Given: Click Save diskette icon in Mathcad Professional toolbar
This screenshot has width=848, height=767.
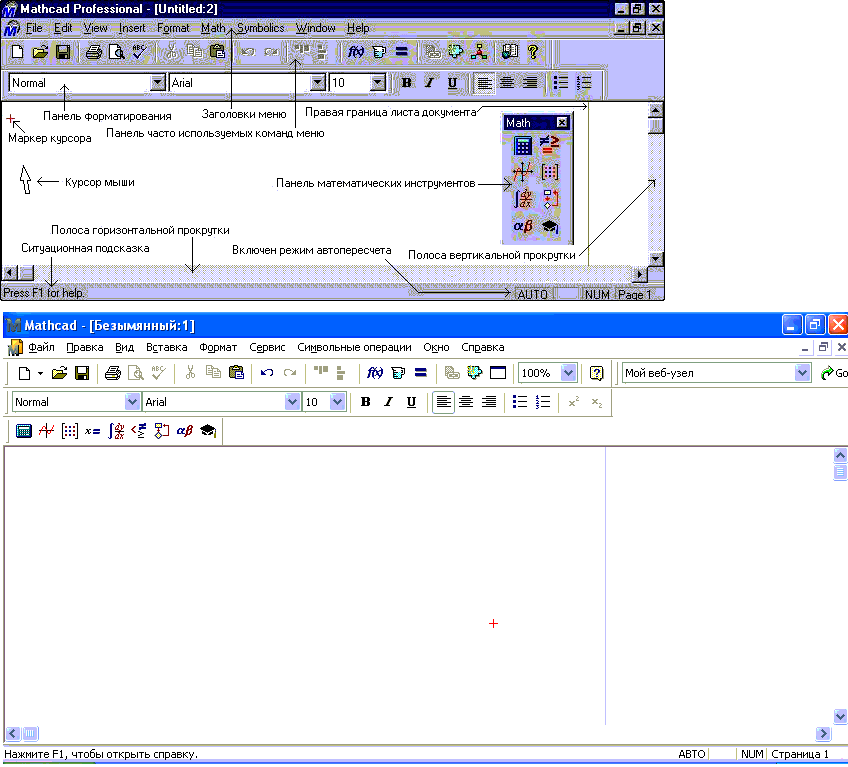Looking at the screenshot, I should [x=63, y=52].
